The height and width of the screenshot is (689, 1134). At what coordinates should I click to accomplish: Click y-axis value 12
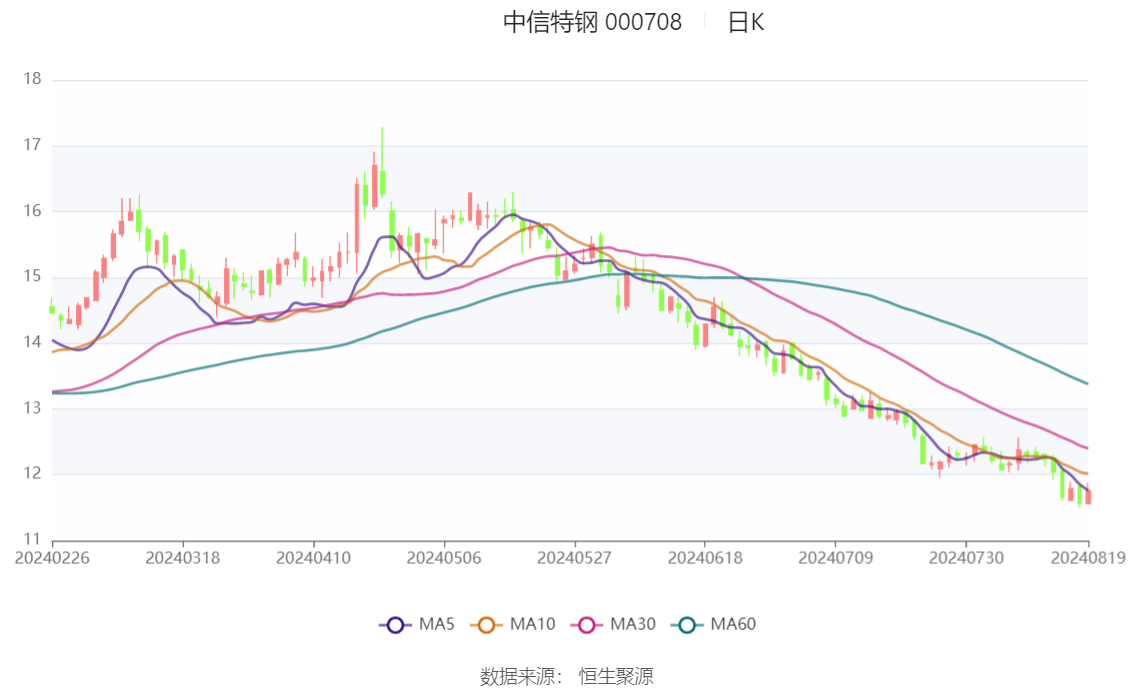tap(32, 474)
